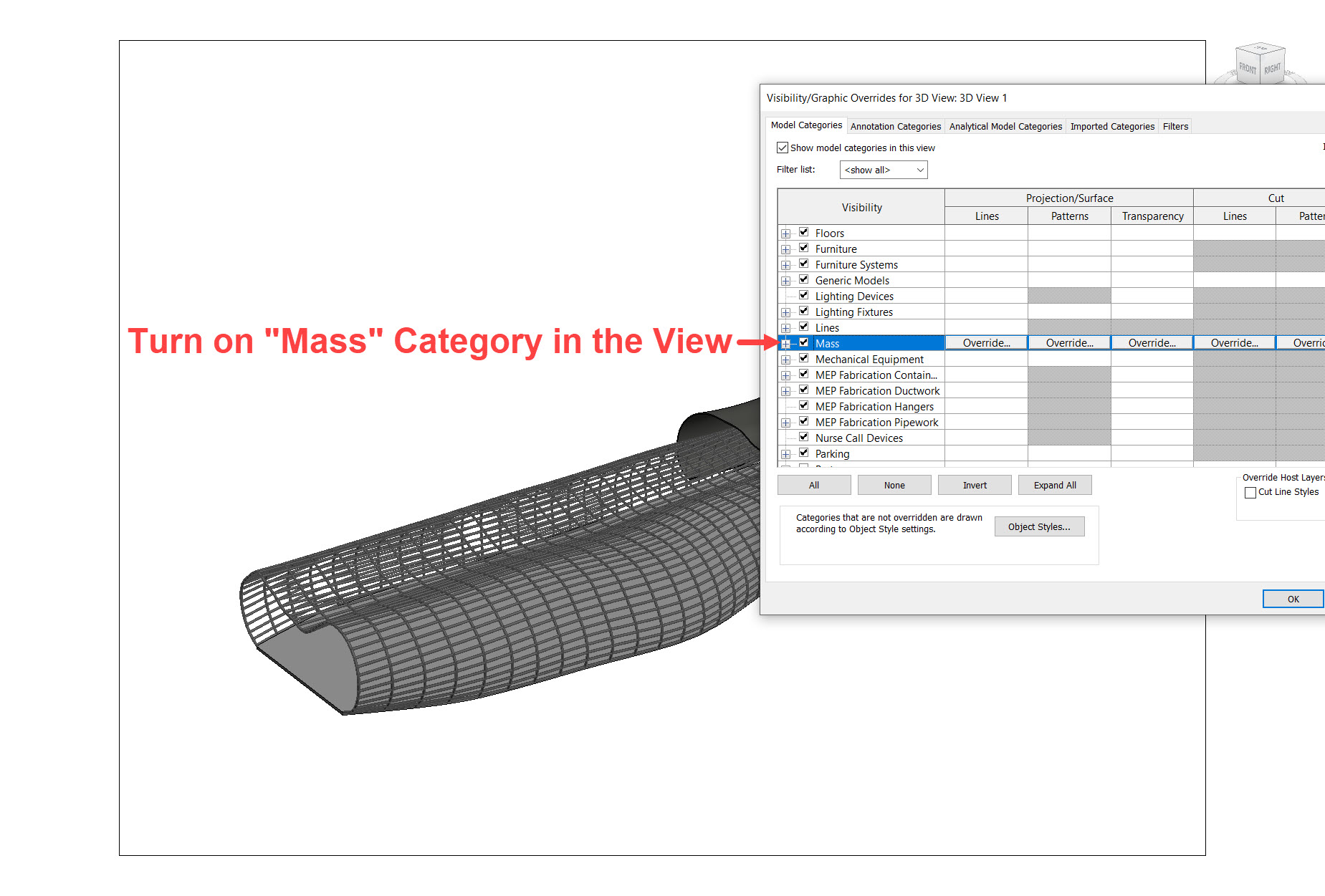The height and width of the screenshot is (896, 1325).
Task: Click the OK button
Action: point(1292,599)
